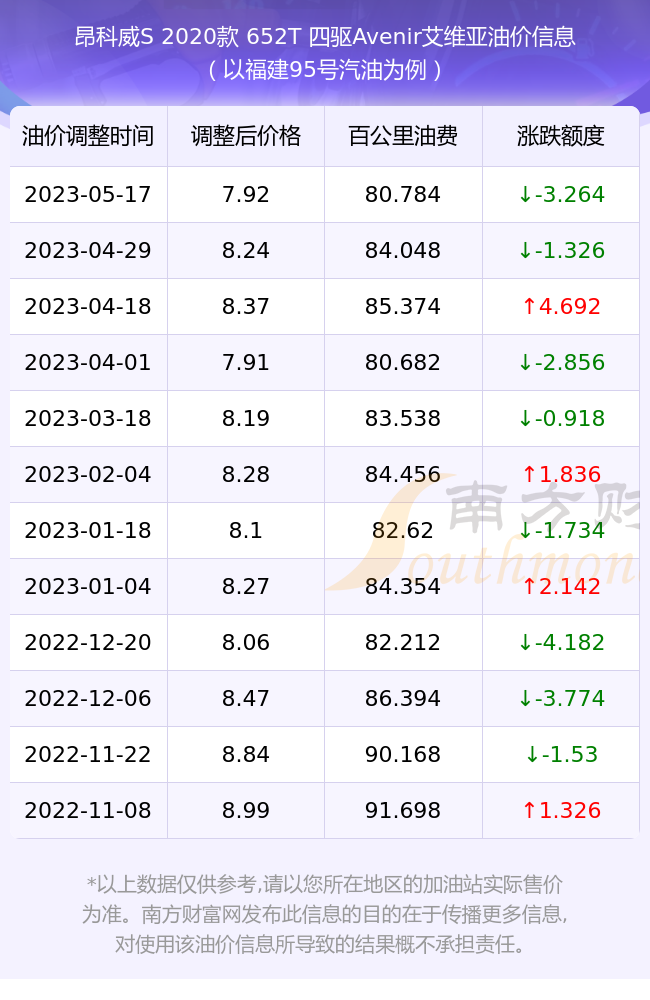Screen dimensions: 650x1000
Task: Click the title 昂科威S 2020款 652T
Action: (x=188, y=37)
